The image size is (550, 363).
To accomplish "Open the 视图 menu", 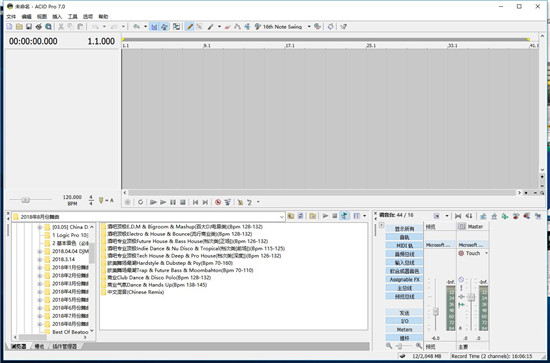I will [x=42, y=16].
